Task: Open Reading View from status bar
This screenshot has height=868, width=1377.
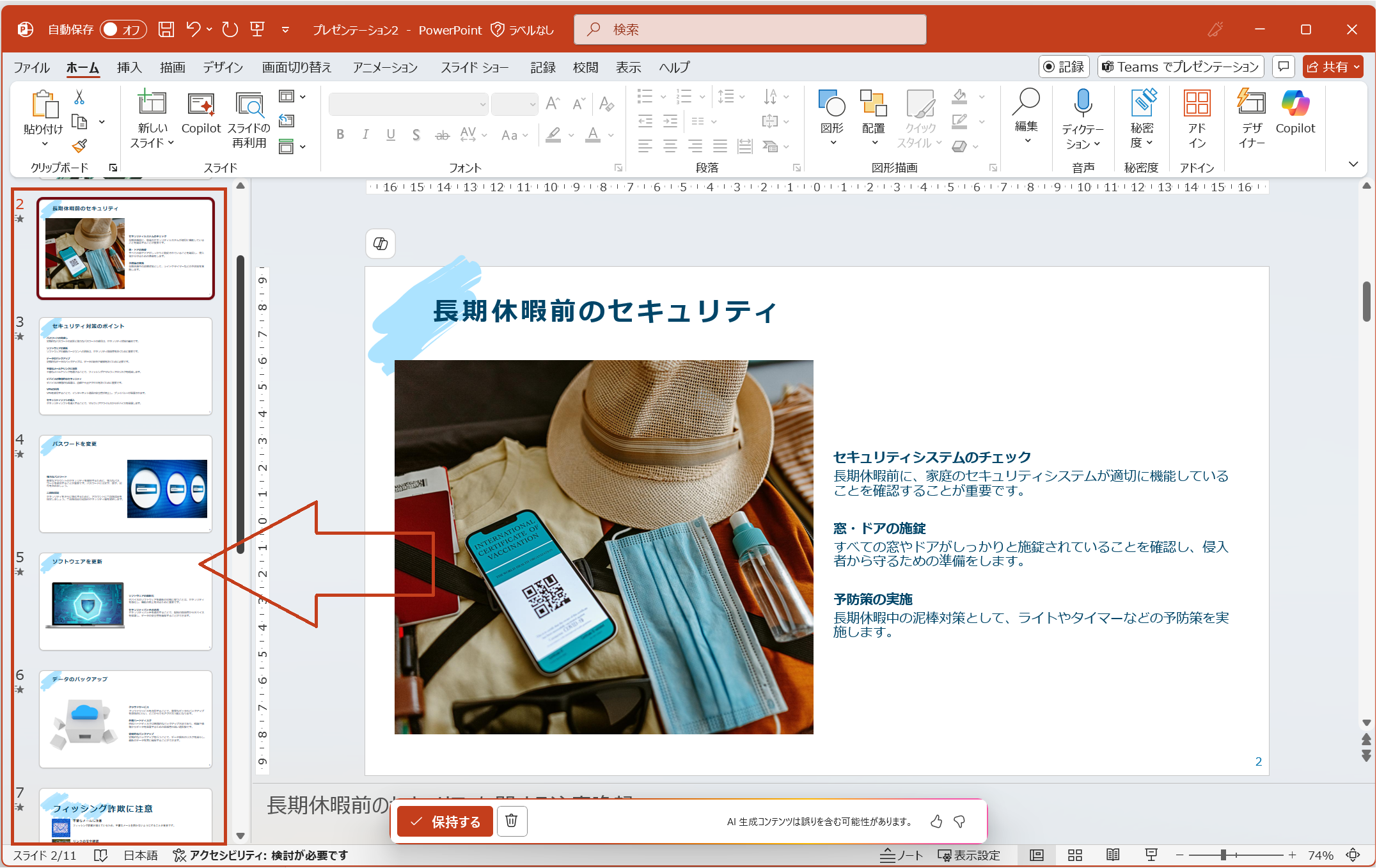Action: click(1112, 855)
